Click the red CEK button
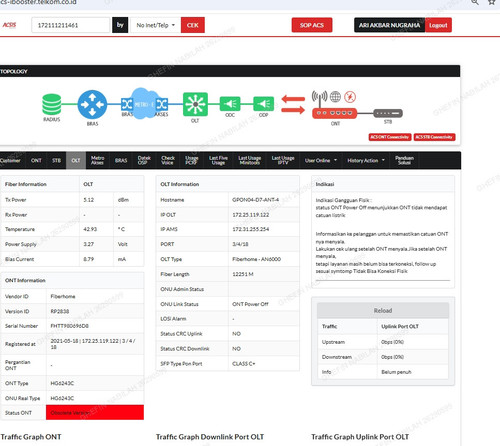 pyautogui.click(x=193, y=25)
